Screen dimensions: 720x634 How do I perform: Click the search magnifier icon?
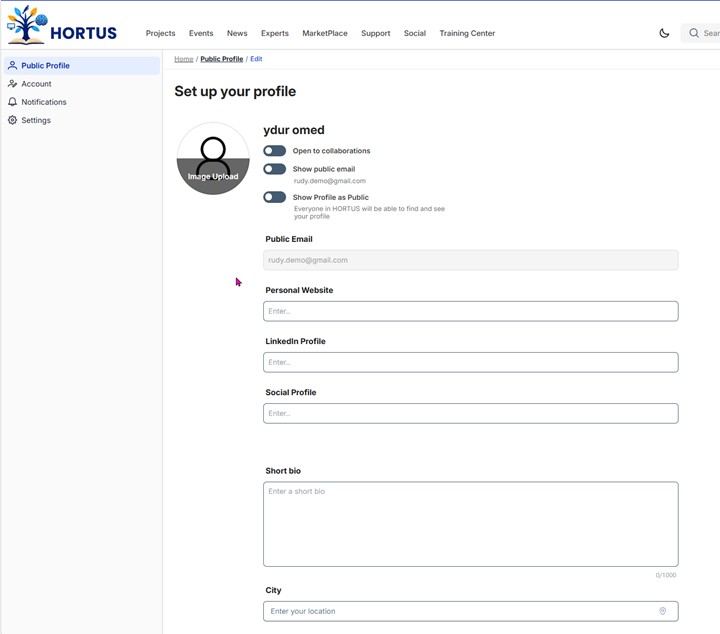(694, 33)
